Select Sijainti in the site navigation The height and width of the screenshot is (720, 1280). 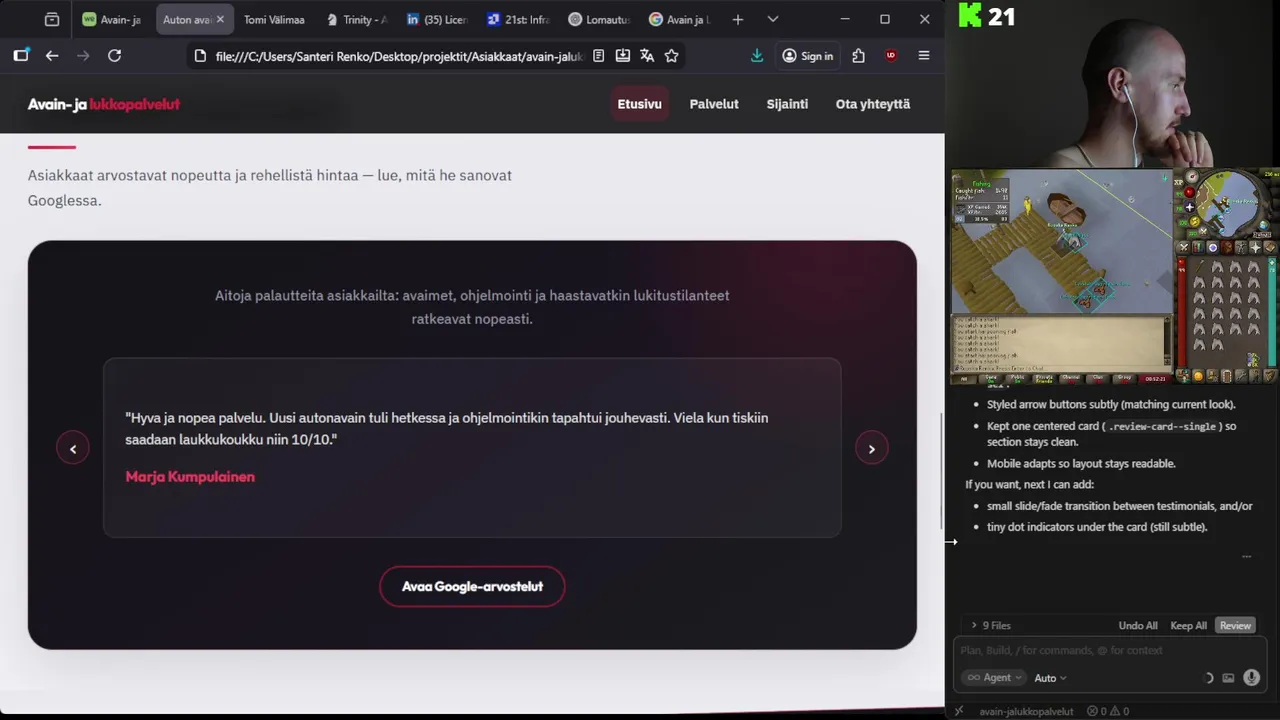pos(787,104)
